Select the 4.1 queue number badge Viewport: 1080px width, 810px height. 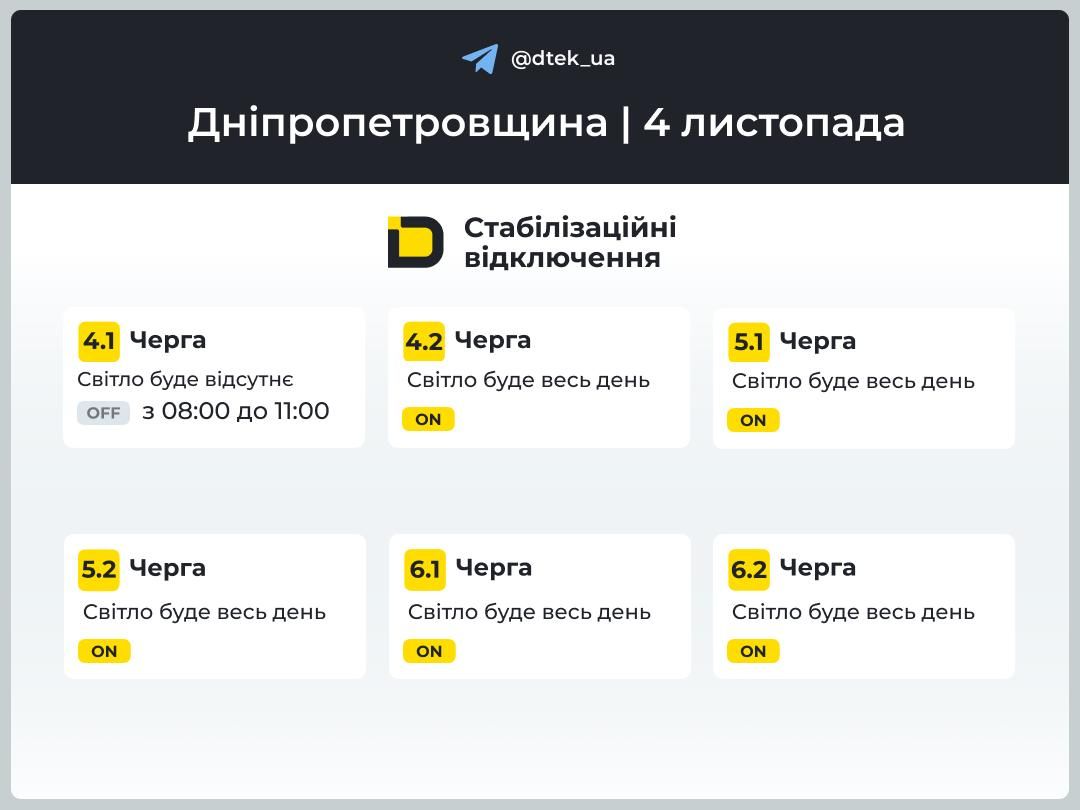(99, 341)
